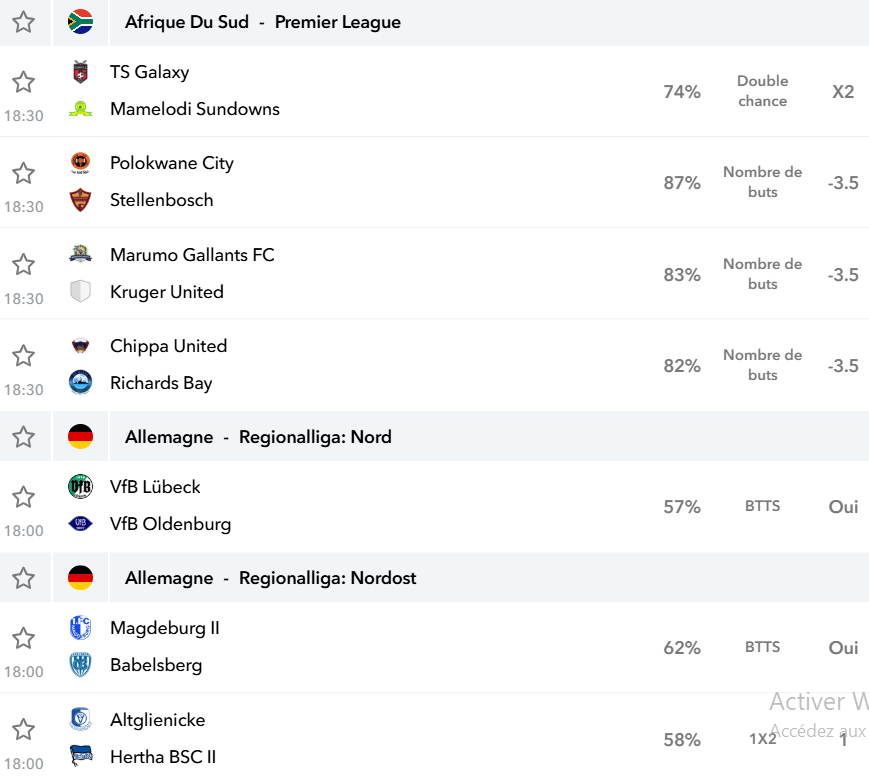Star the Chippa United vs Richards Bay match
The height and width of the screenshot is (784, 869).
pos(23,356)
